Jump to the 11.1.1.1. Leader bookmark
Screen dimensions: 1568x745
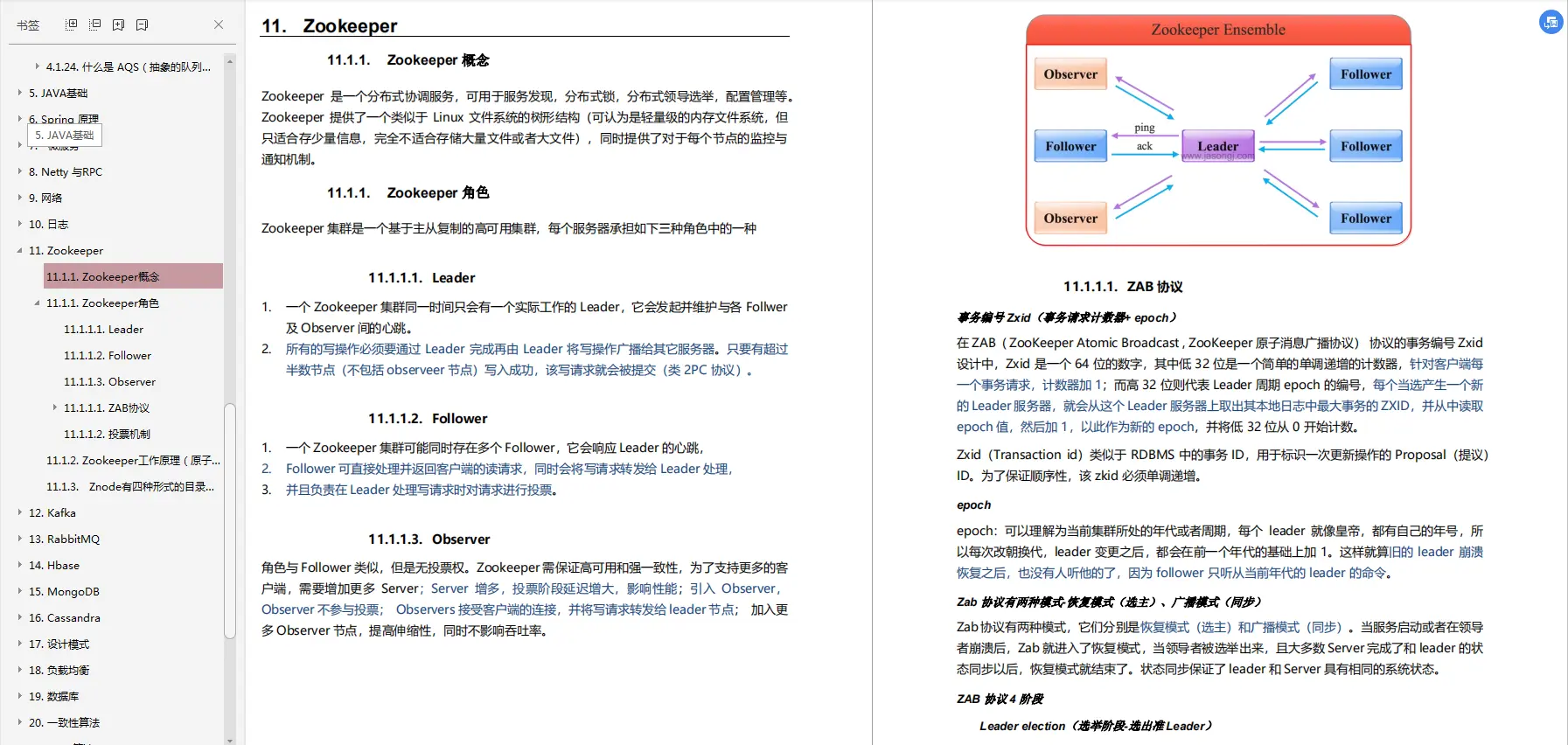103,329
